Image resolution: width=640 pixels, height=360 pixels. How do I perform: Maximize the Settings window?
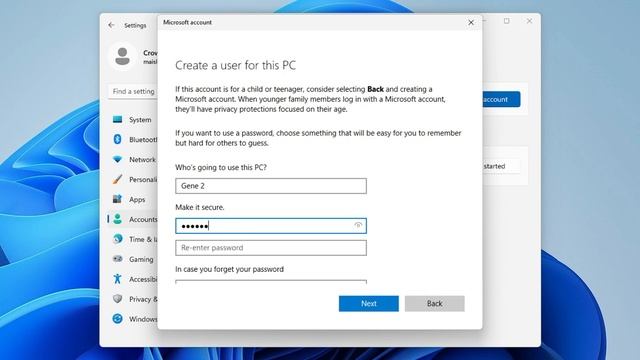click(x=507, y=21)
